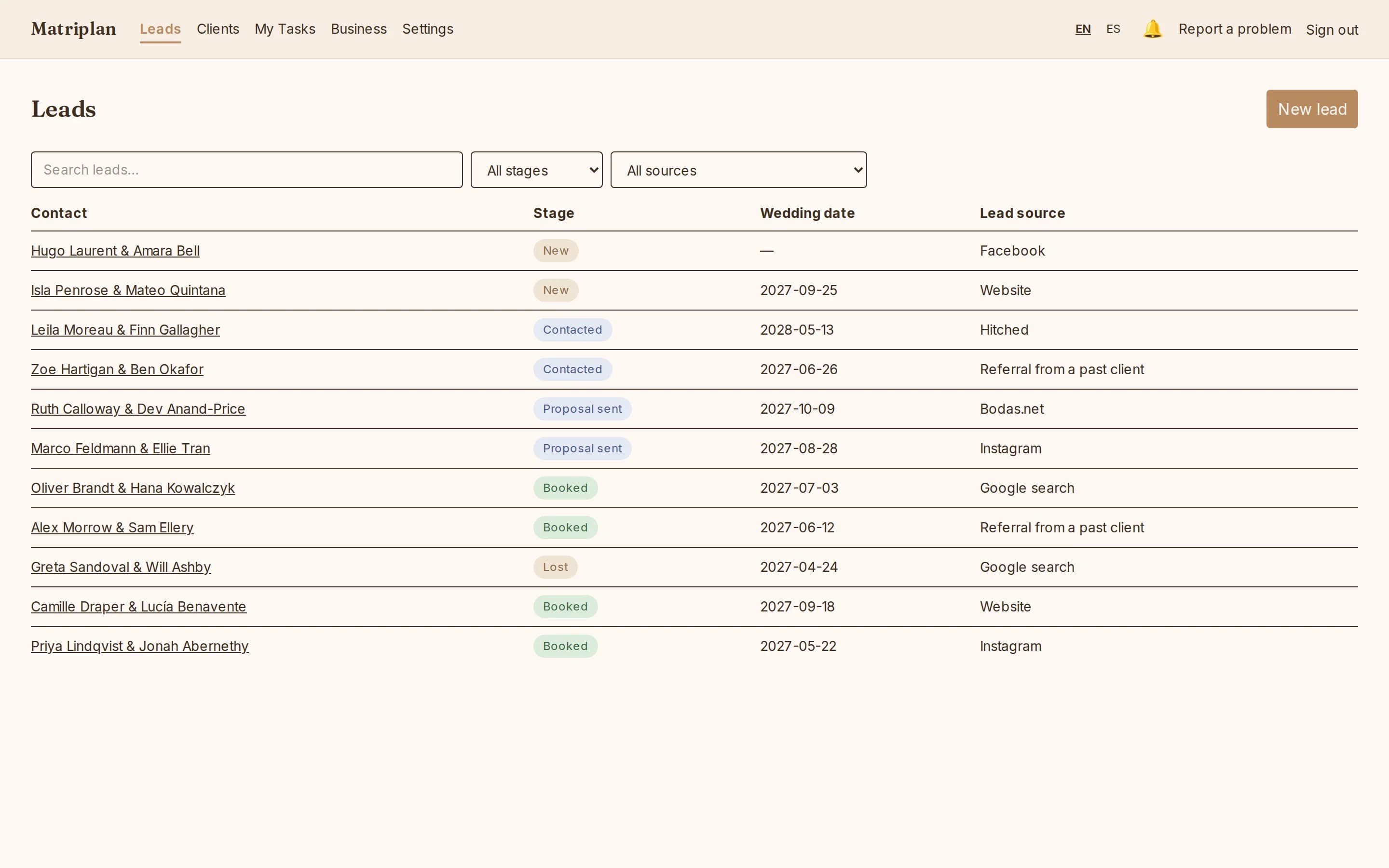Click the Bodas.net lead source
Image resolution: width=1389 pixels, height=868 pixels.
1011,409
